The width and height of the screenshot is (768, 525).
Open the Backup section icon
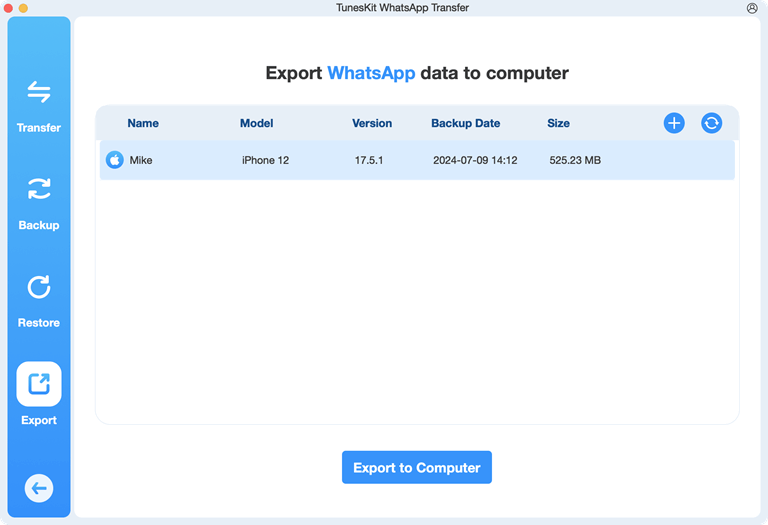pyautogui.click(x=39, y=189)
